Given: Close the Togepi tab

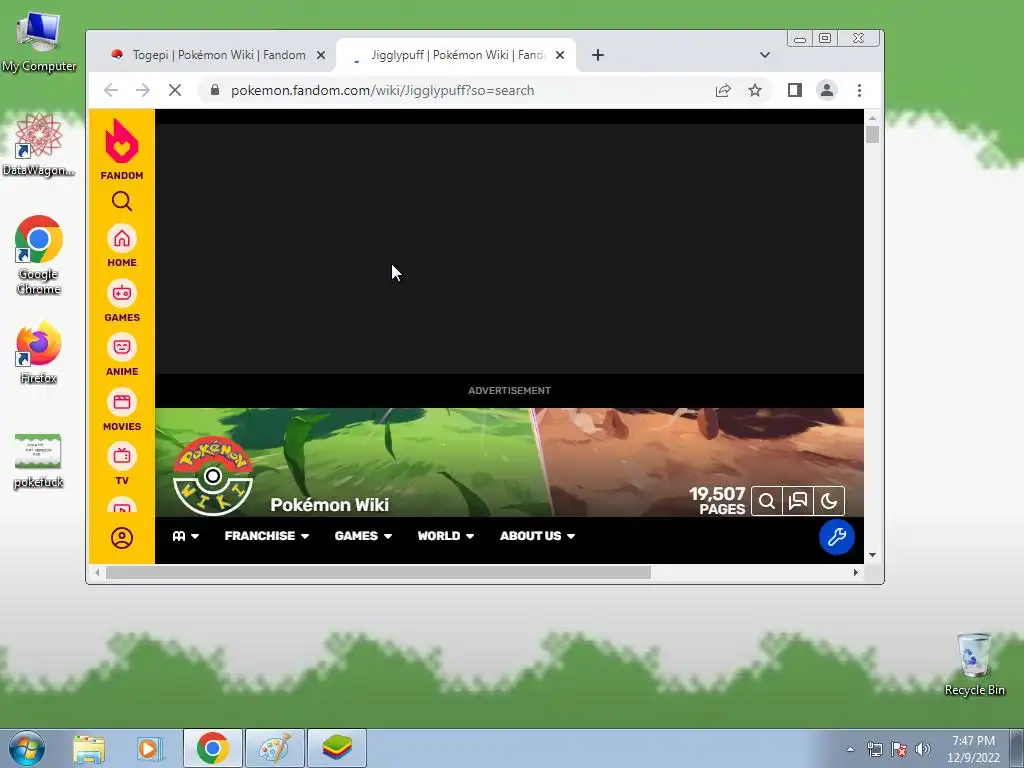Looking at the screenshot, I should click(x=321, y=55).
